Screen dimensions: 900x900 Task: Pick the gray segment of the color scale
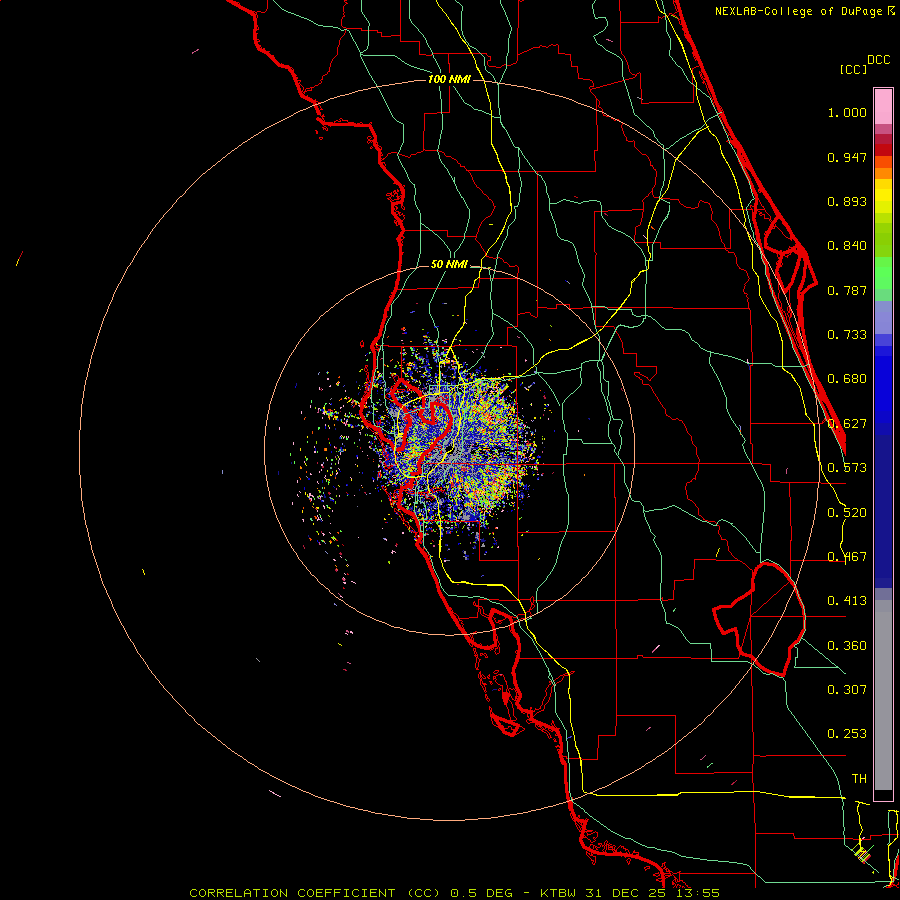[x=883, y=695]
